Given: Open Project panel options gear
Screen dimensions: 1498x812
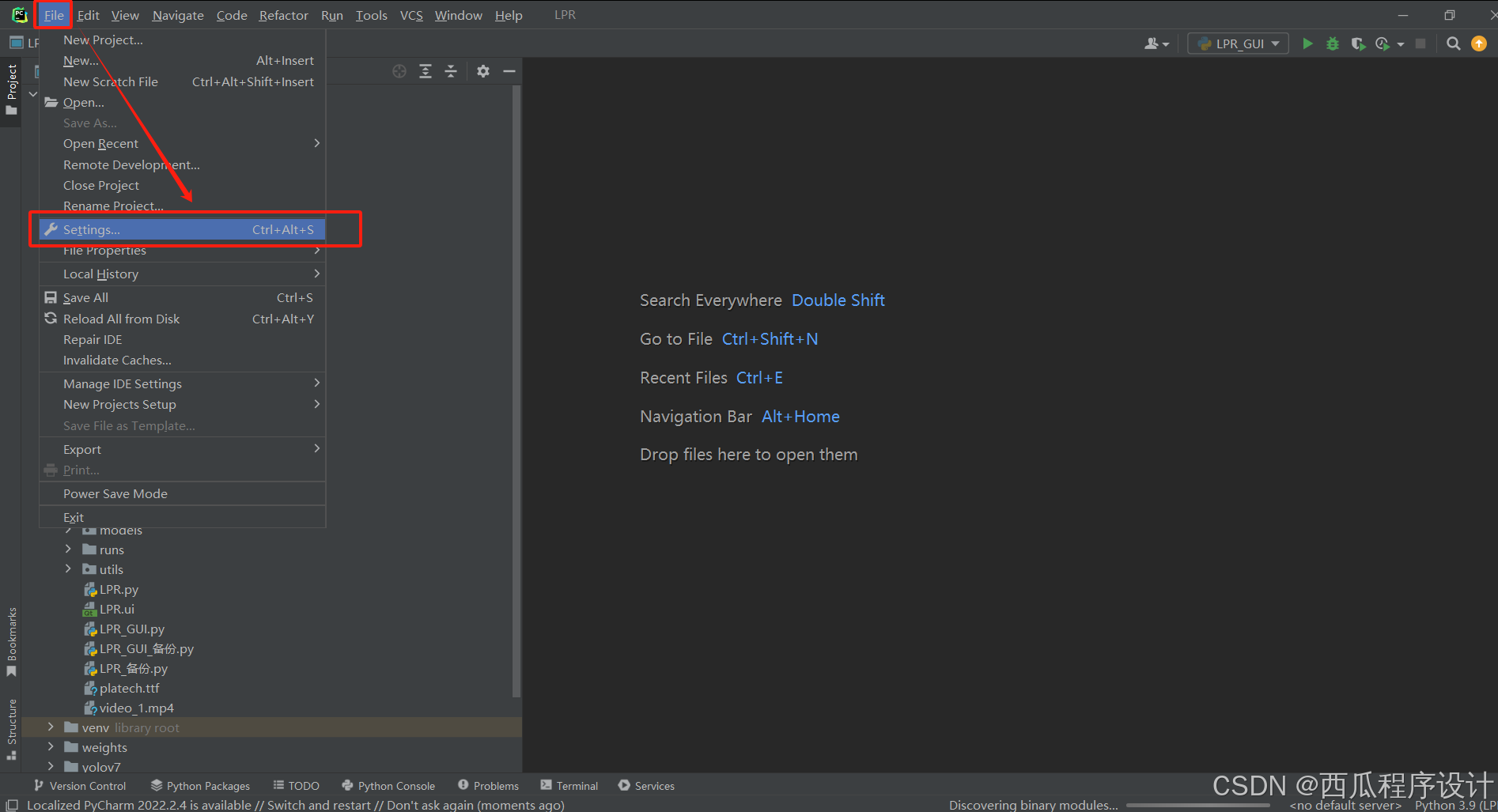Looking at the screenshot, I should pos(483,71).
